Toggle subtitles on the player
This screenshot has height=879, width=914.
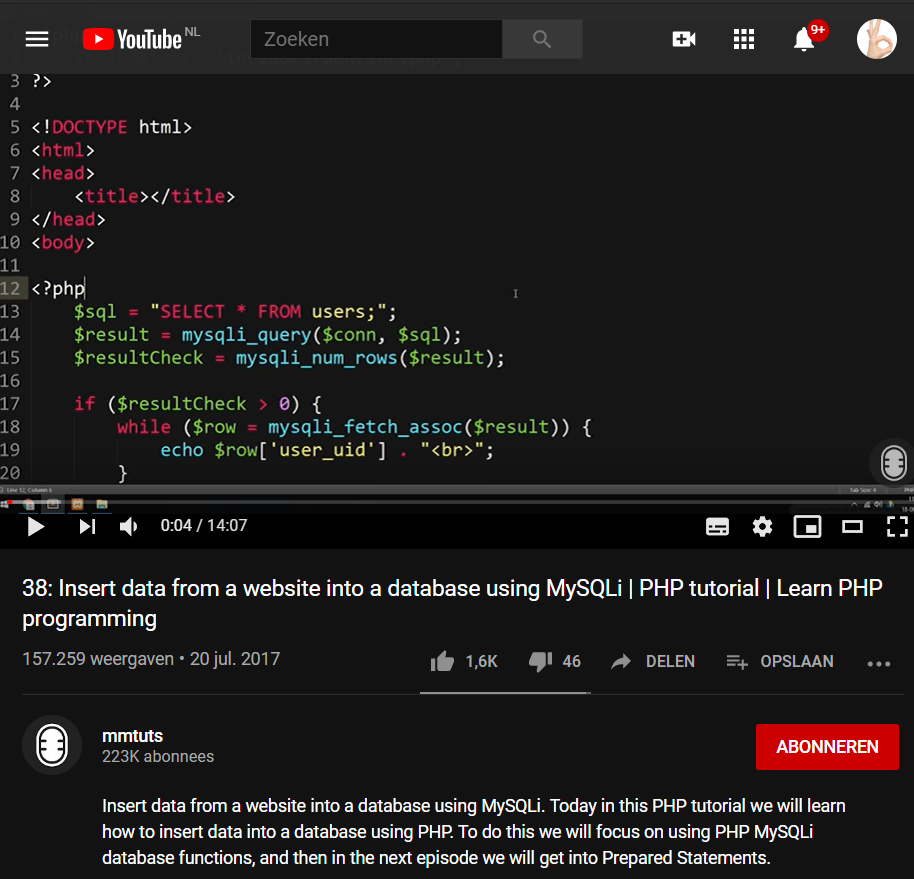(x=717, y=527)
